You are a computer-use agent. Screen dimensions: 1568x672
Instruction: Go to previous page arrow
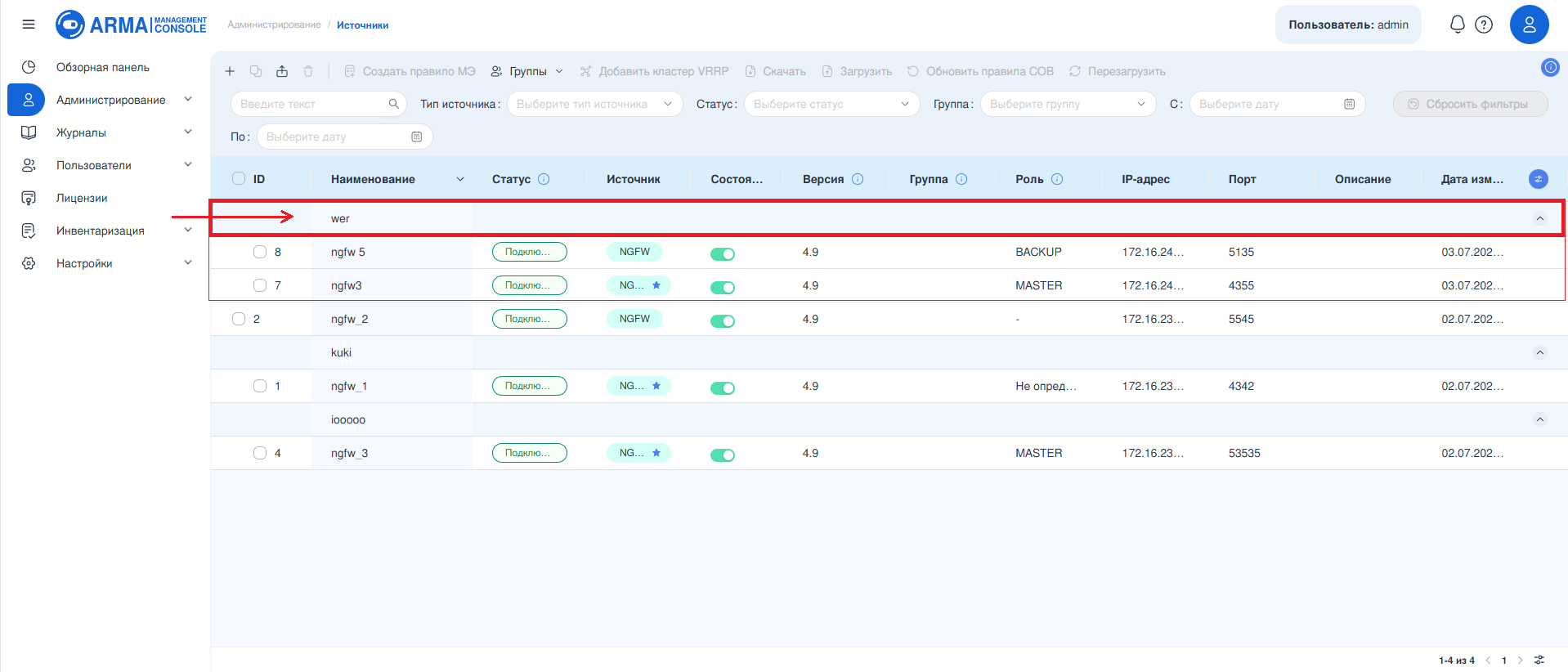pyautogui.click(x=1488, y=661)
